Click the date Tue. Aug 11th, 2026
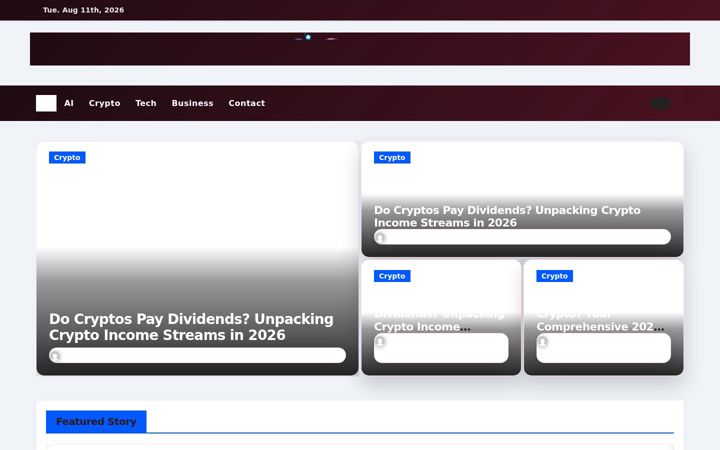720x450 pixels. tap(84, 10)
